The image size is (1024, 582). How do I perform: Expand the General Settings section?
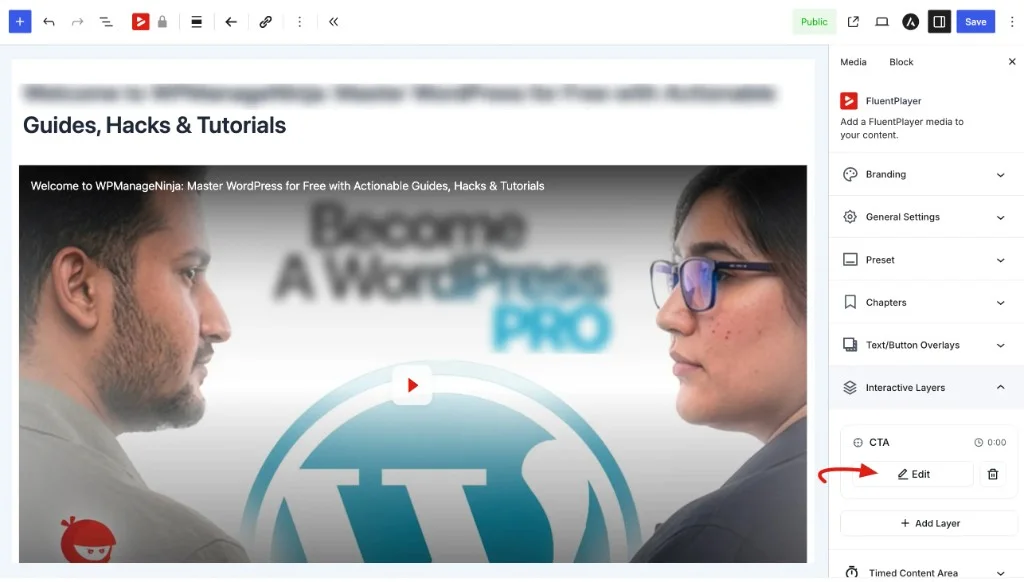click(925, 217)
